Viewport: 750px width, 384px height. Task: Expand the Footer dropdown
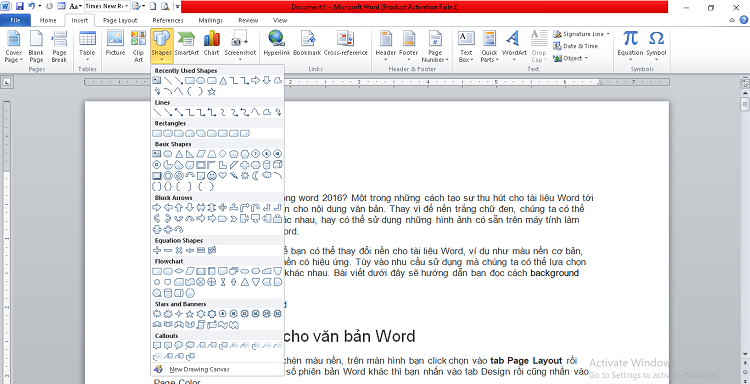(x=408, y=46)
